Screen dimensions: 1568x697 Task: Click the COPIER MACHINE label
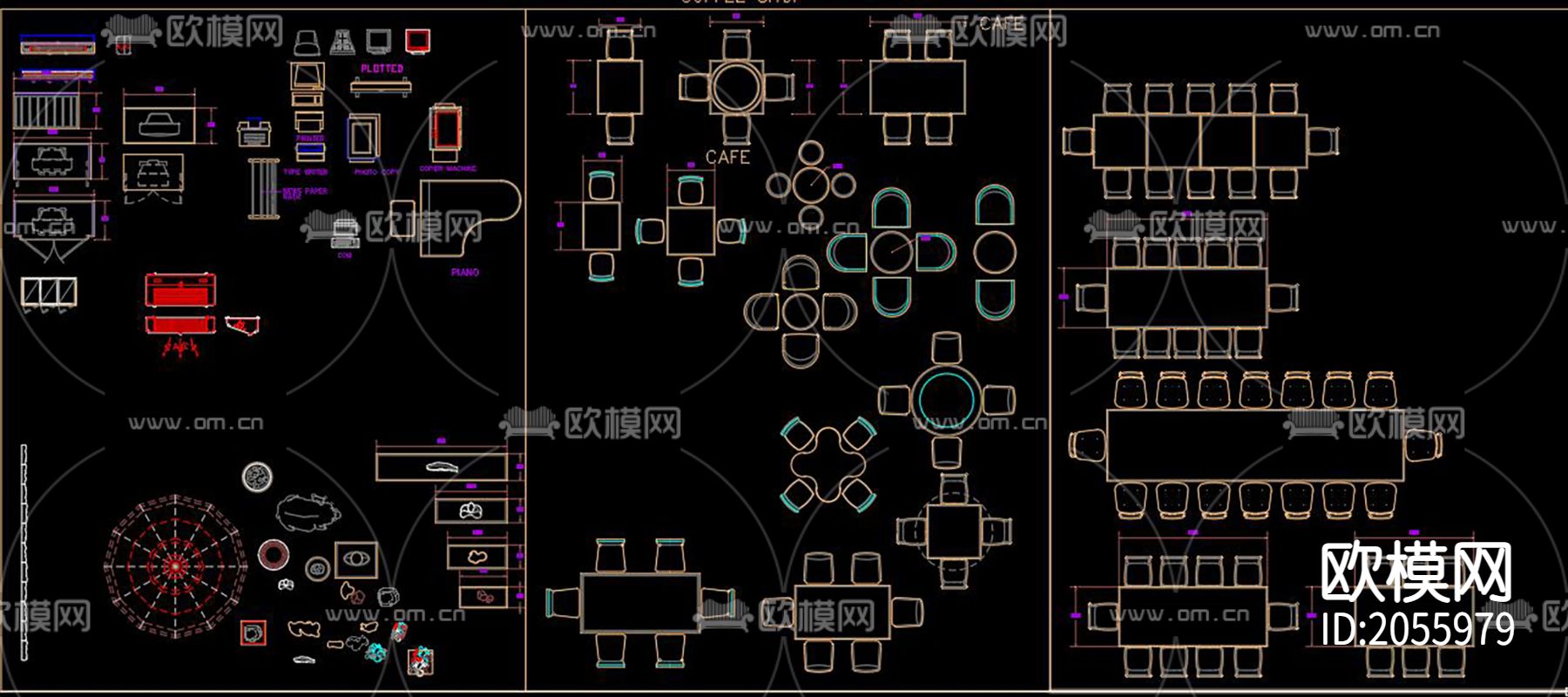pyautogui.click(x=448, y=169)
